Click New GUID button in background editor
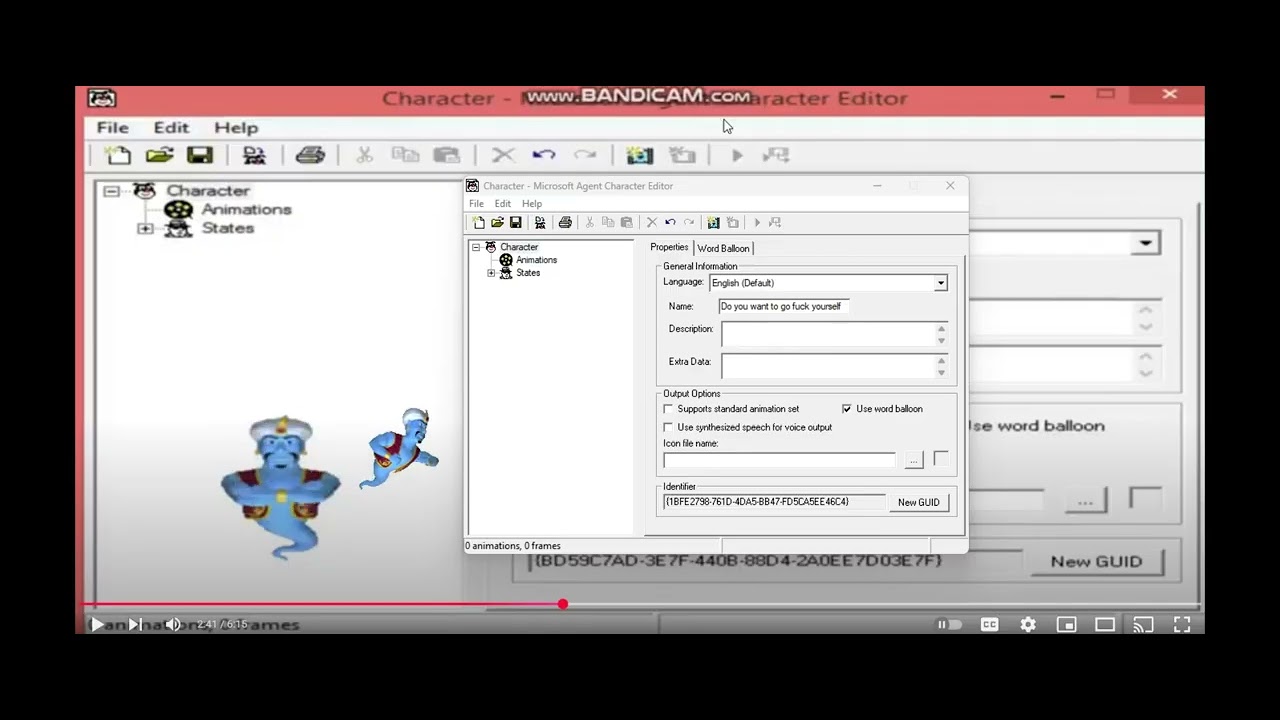This screenshot has width=1280, height=720. [x=1096, y=562]
